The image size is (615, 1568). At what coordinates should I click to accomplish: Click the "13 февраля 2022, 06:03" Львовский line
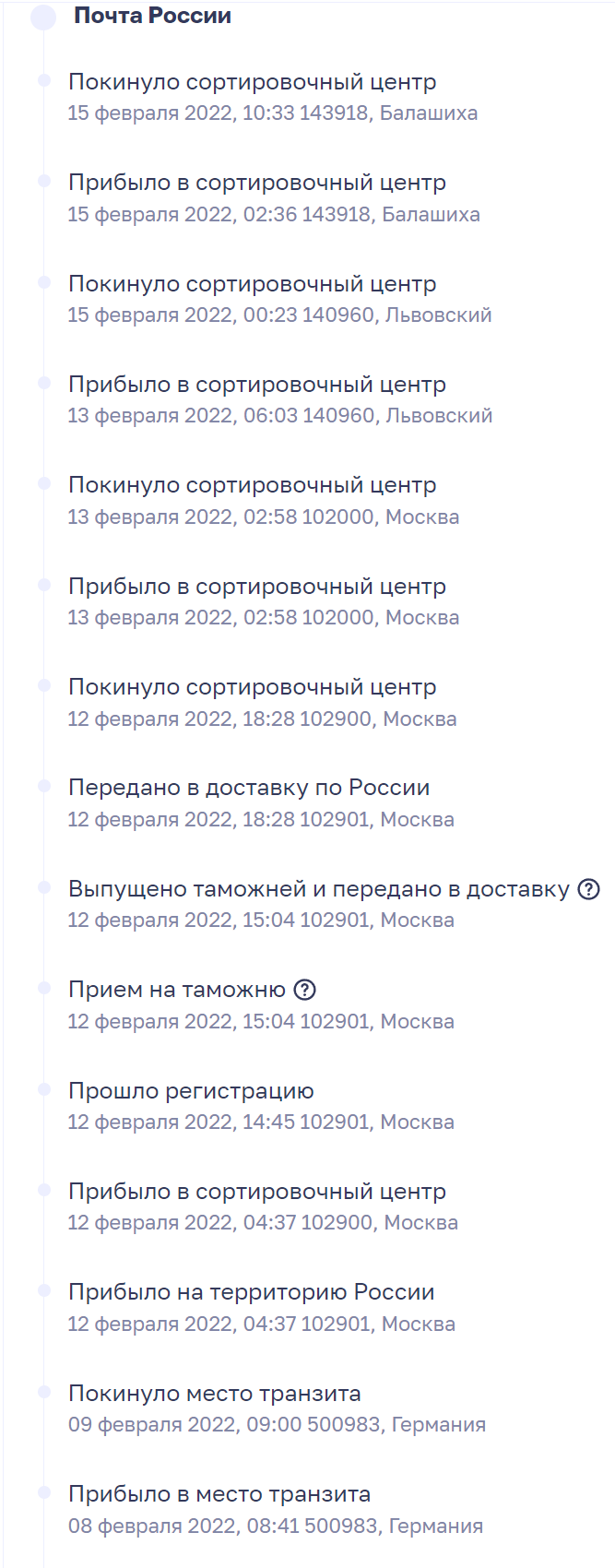click(x=279, y=416)
